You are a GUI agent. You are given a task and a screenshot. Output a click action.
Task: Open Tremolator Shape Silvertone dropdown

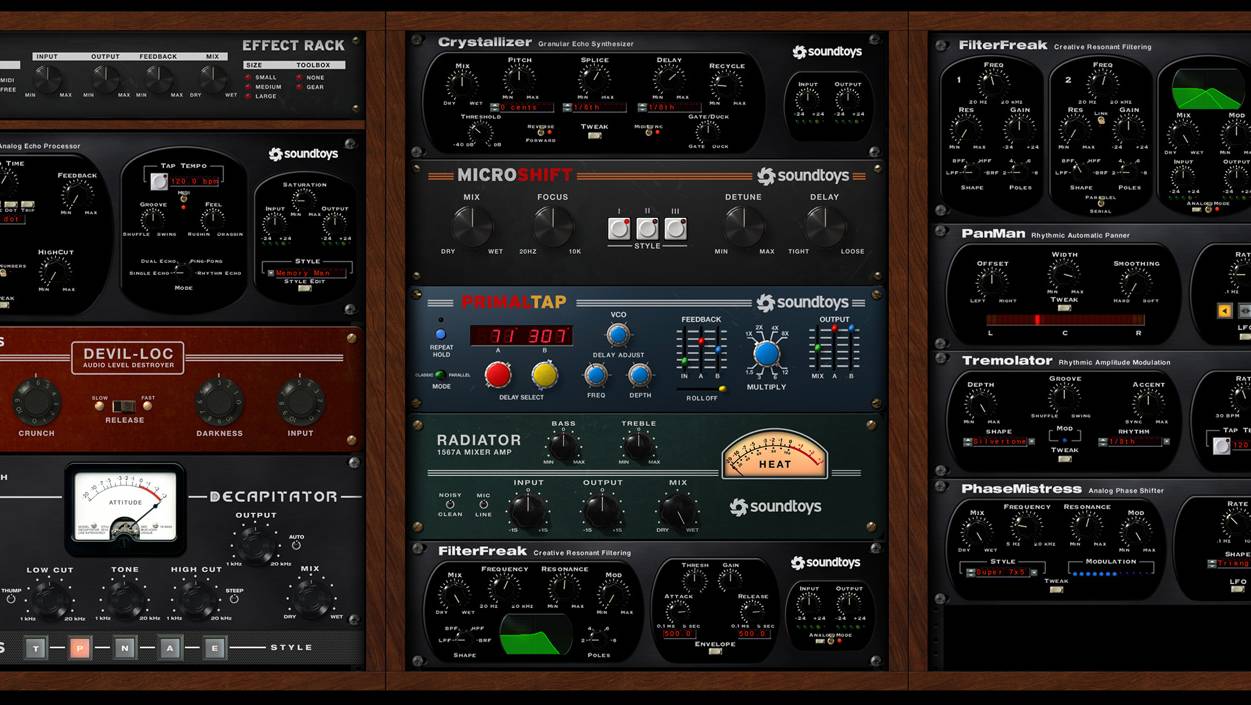click(x=997, y=441)
